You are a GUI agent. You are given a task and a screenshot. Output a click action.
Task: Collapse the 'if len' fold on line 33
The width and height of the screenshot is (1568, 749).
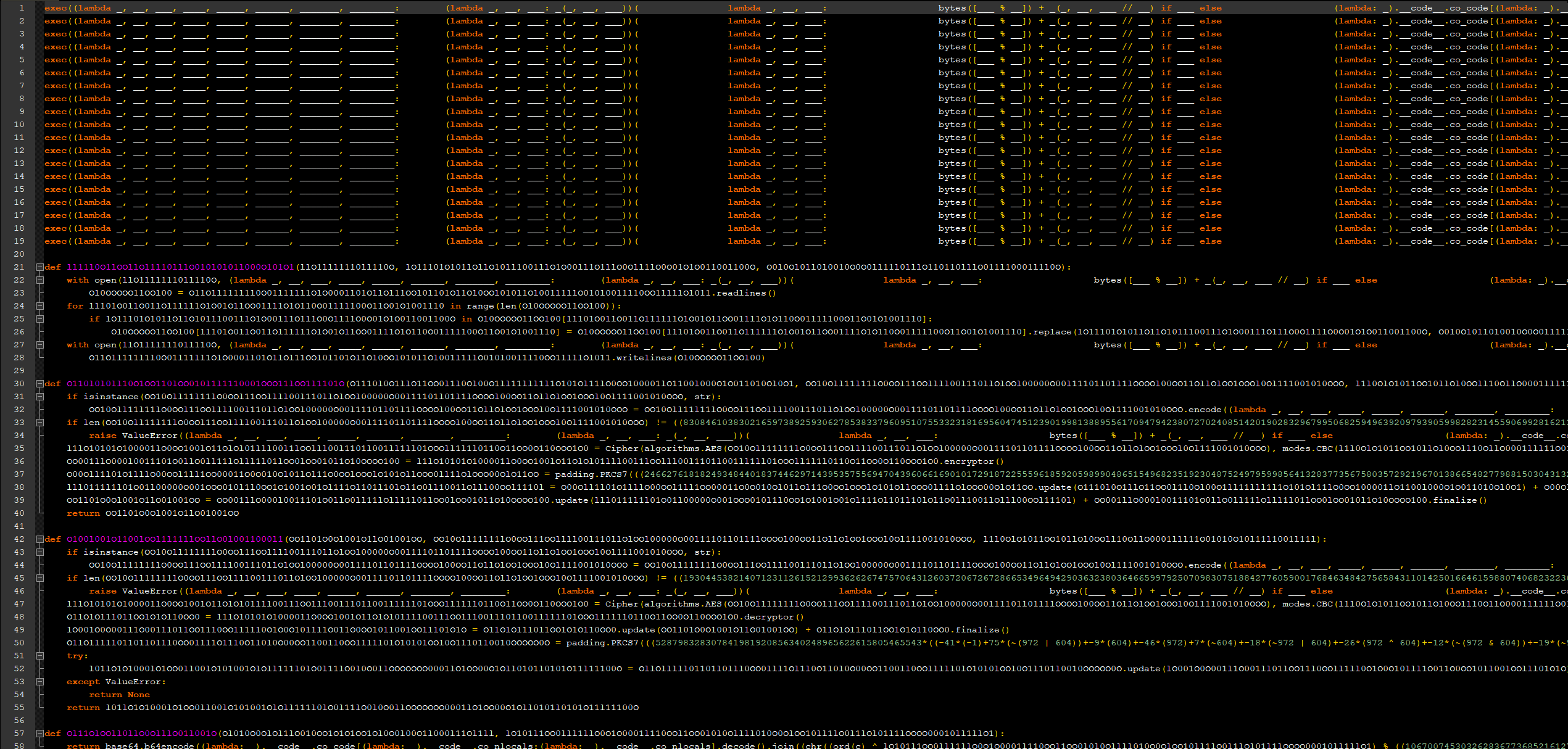39,423
